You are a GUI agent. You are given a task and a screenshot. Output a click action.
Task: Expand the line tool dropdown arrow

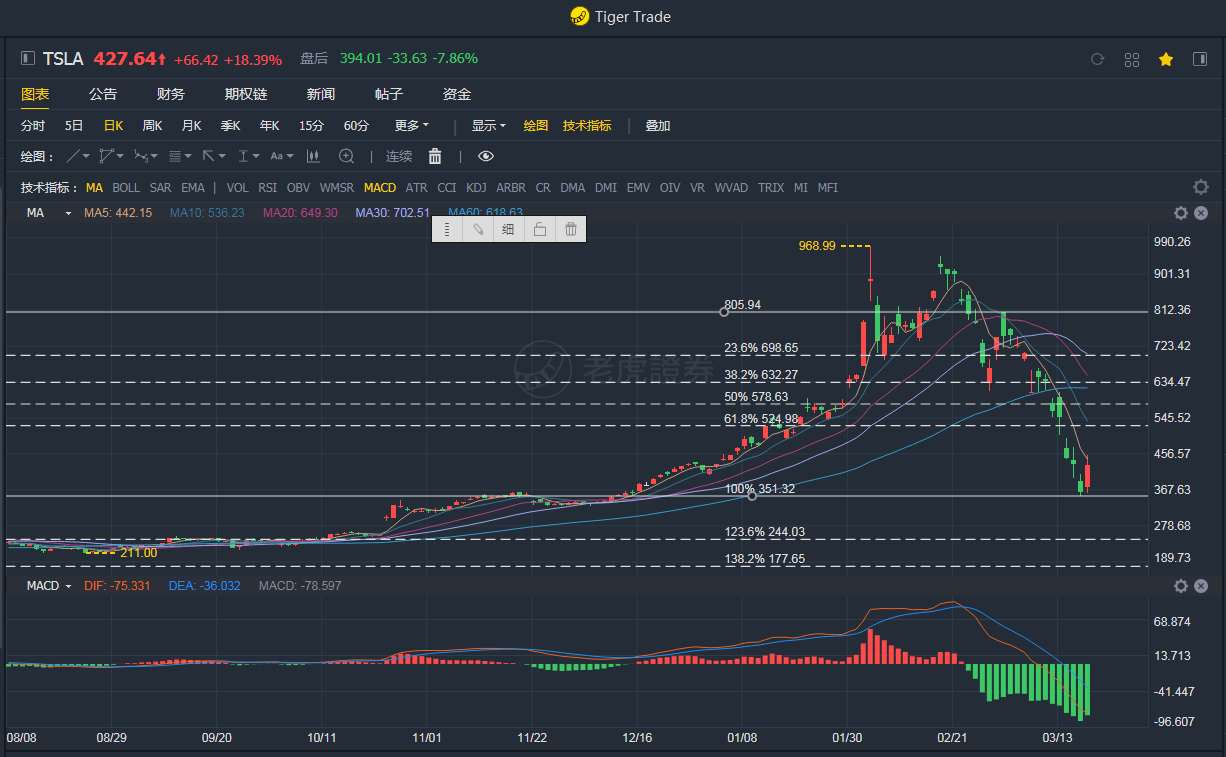[87, 156]
